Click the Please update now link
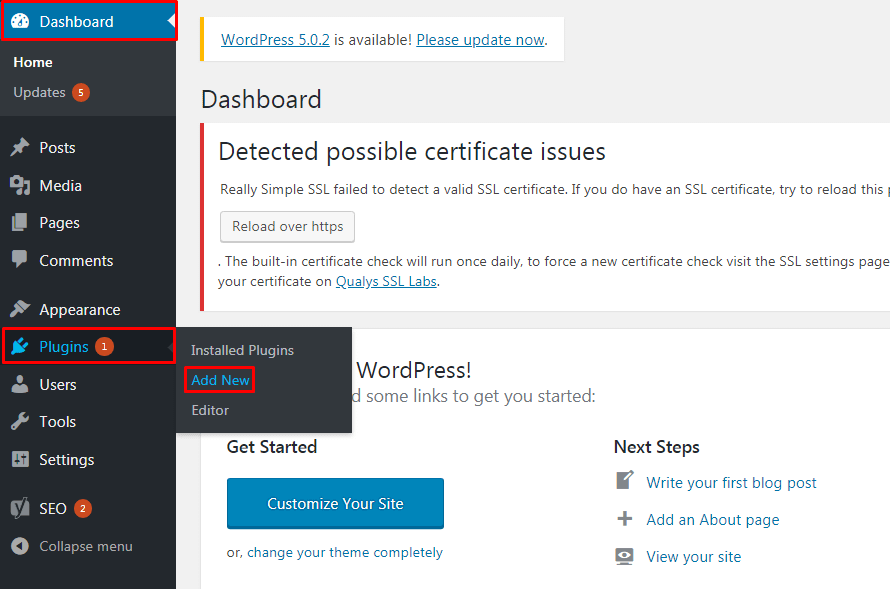Image resolution: width=890 pixels, height=589 pixels. point(480,40)
